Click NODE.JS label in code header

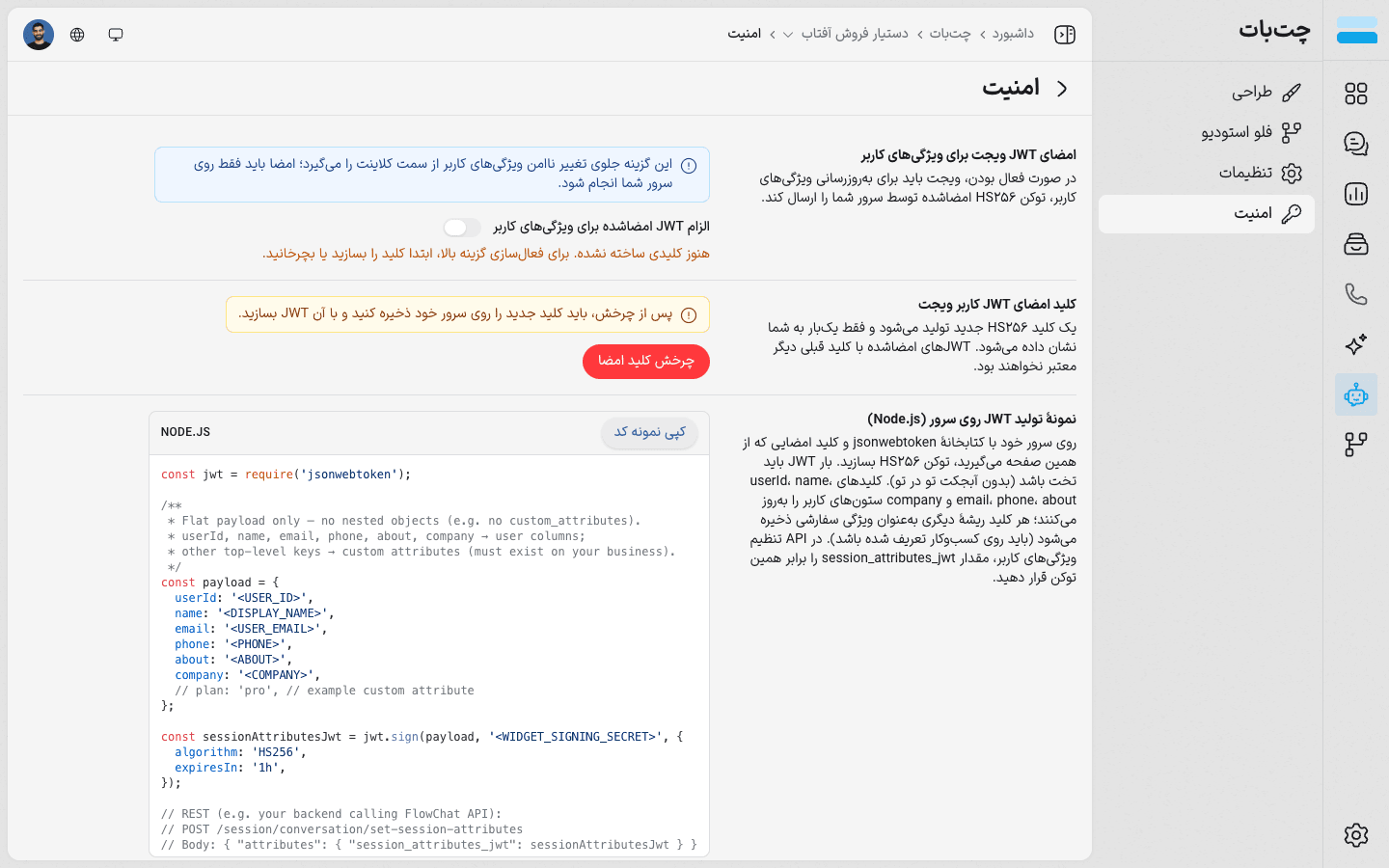pyautogui.click(x=185, y=432)
